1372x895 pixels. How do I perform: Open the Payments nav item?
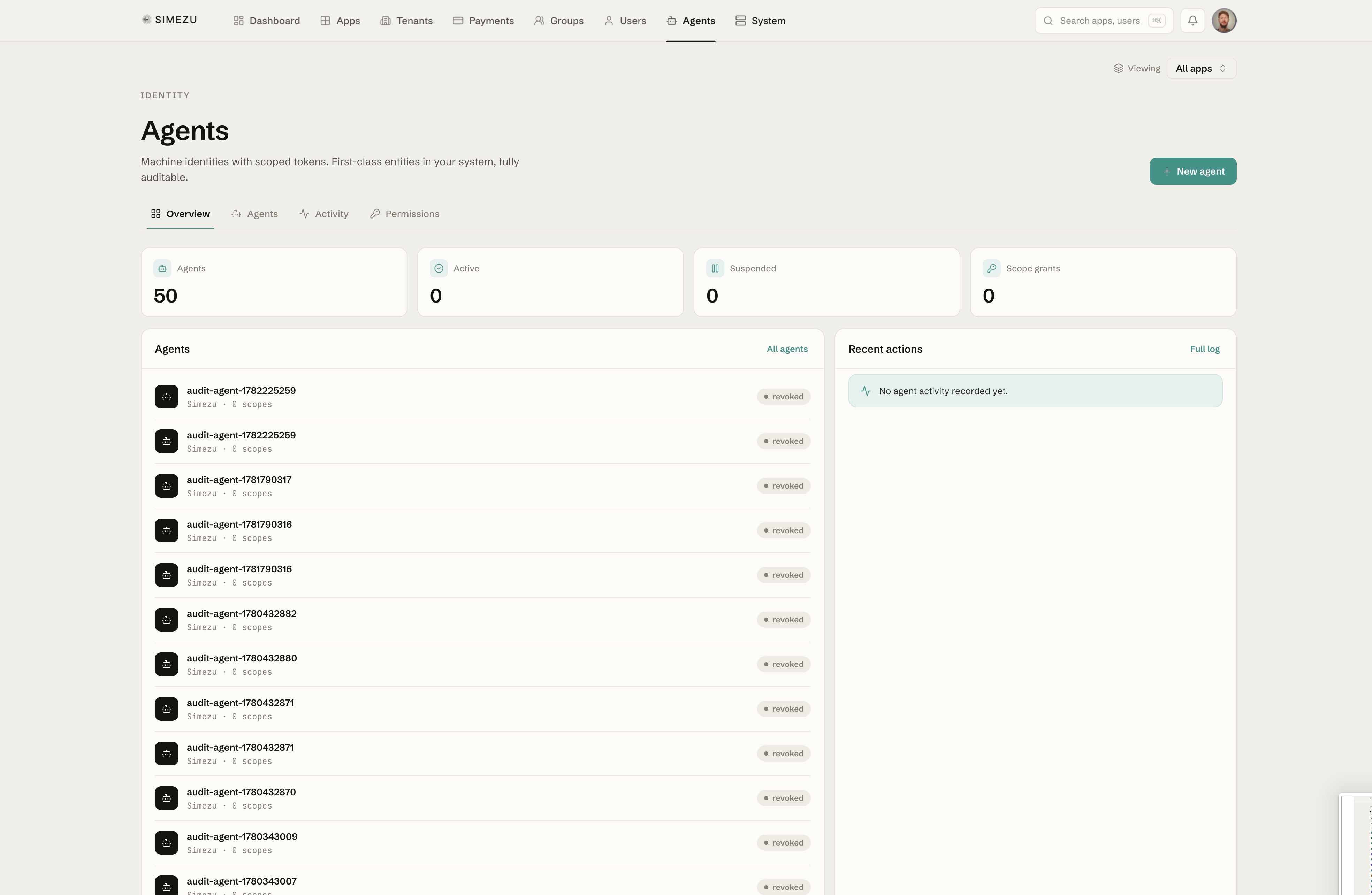click(483, 21)
